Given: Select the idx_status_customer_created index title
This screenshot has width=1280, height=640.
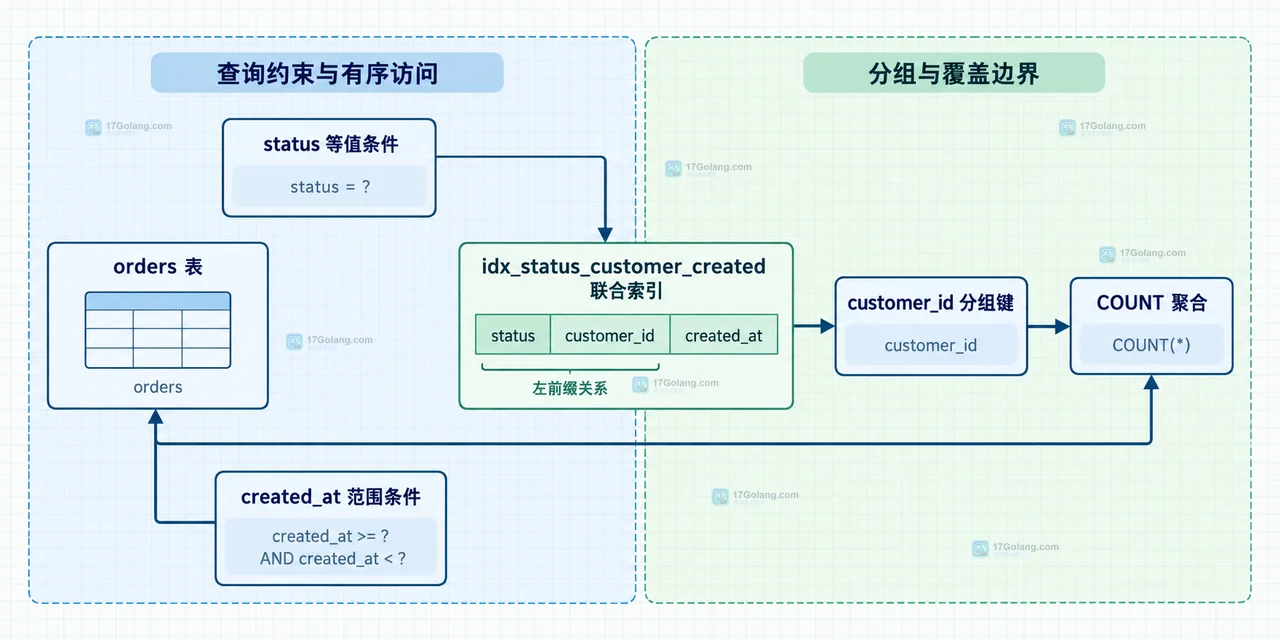Looking at the screenshot, I should 624,267.
